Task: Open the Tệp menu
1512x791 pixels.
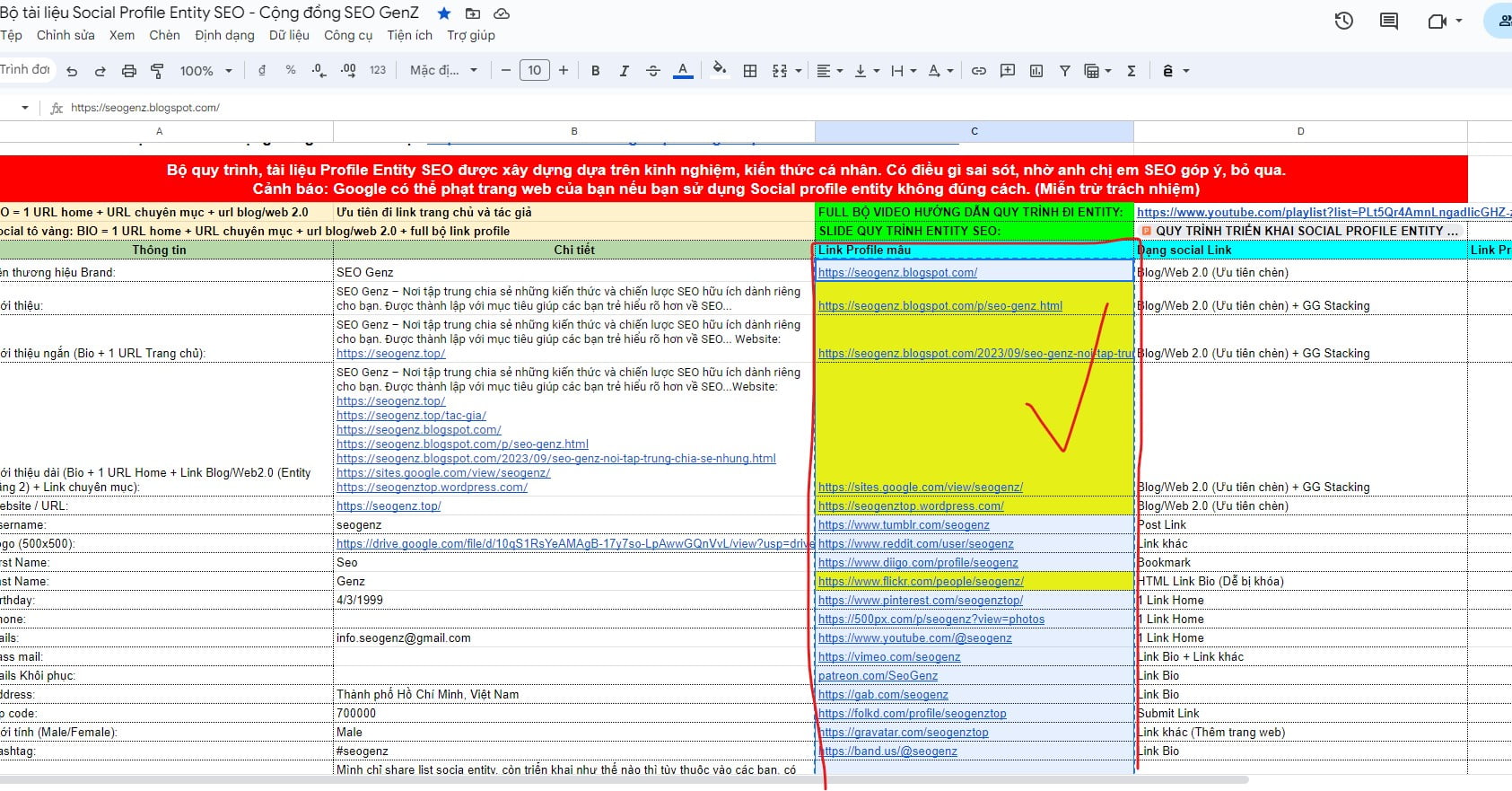Action: [11, 35]
